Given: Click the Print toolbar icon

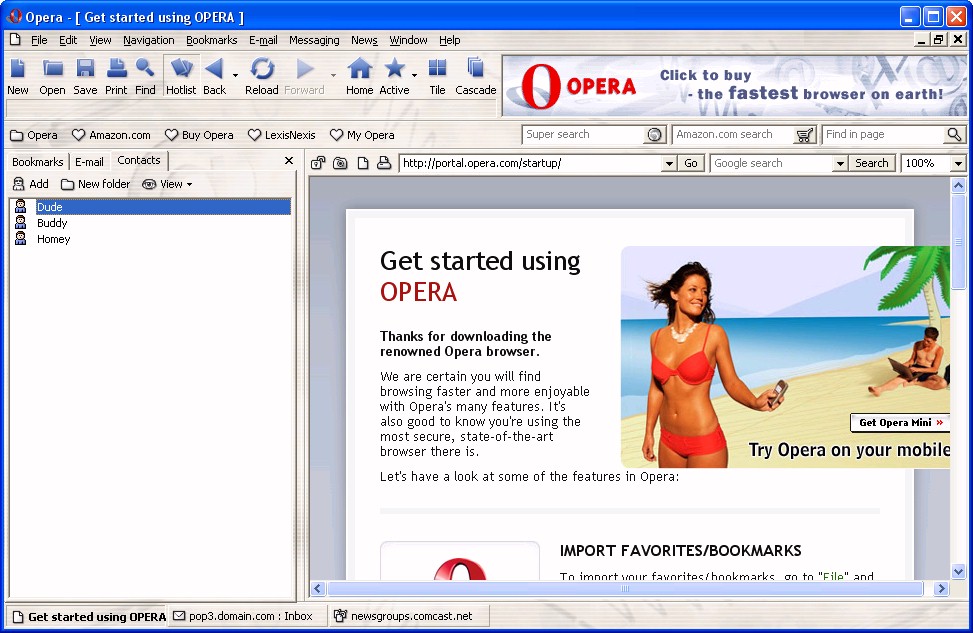Looking at the screenshot, I should (x=116, y=68).
